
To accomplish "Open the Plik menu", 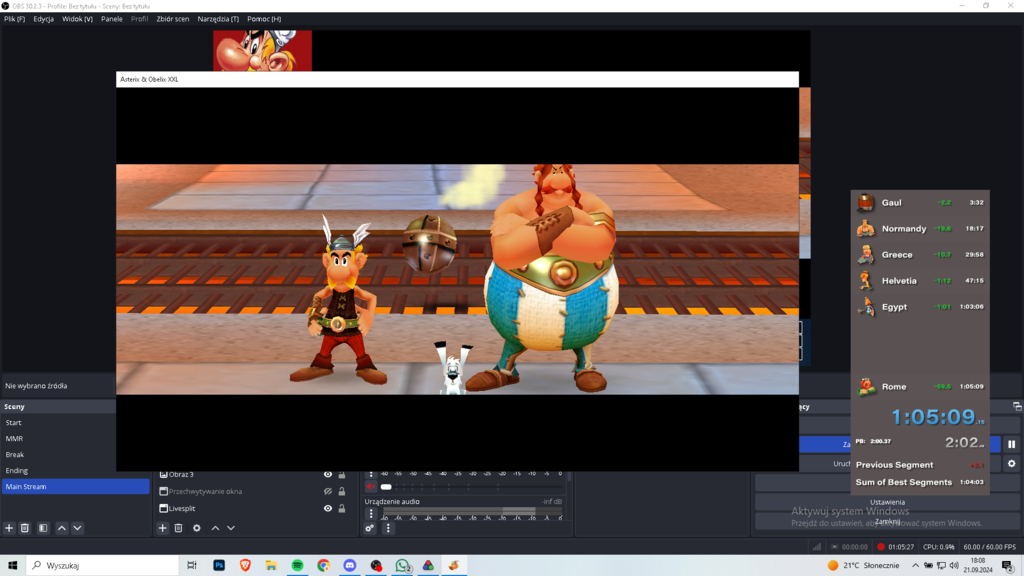I will [14, 19].
